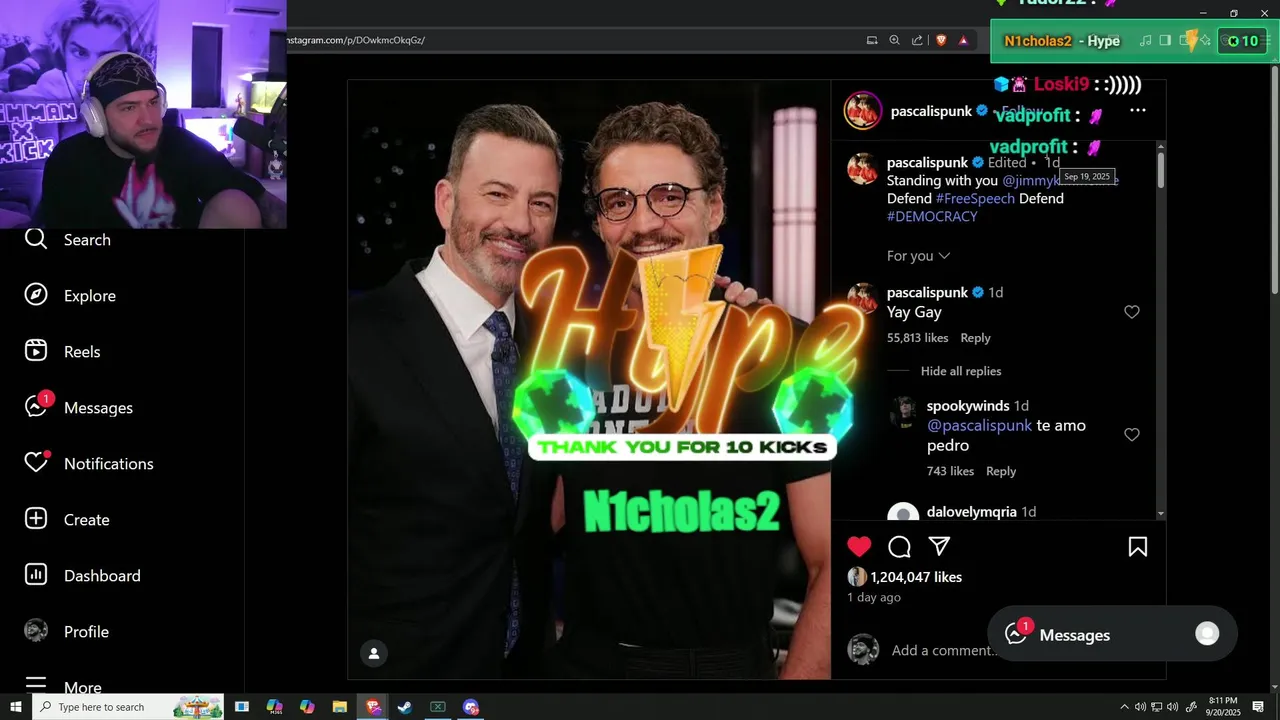Image resolution: width=1280 pixels, height=720 pixels.
Task: Open Profile in the sidebar
Action: point(67,632)
